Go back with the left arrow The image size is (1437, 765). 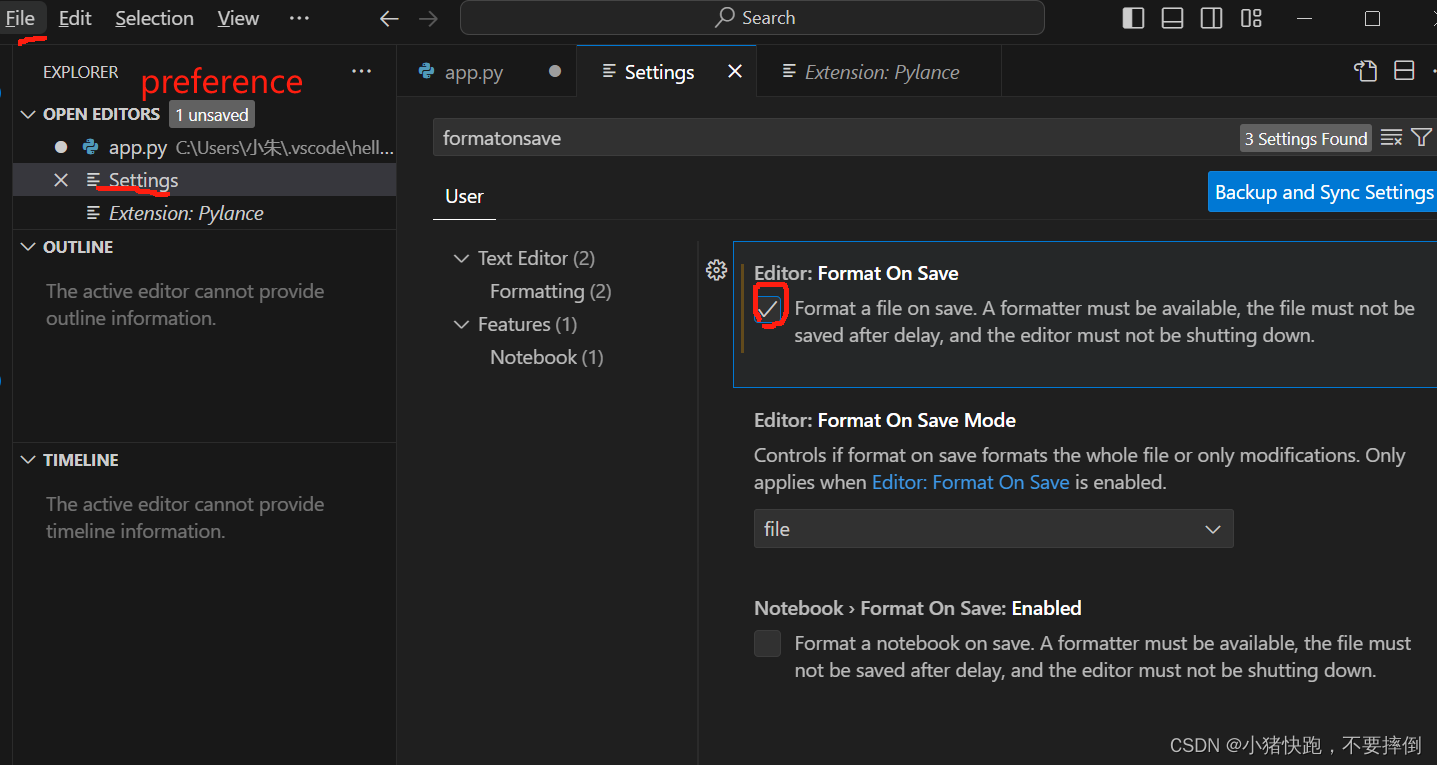(389, 19)
